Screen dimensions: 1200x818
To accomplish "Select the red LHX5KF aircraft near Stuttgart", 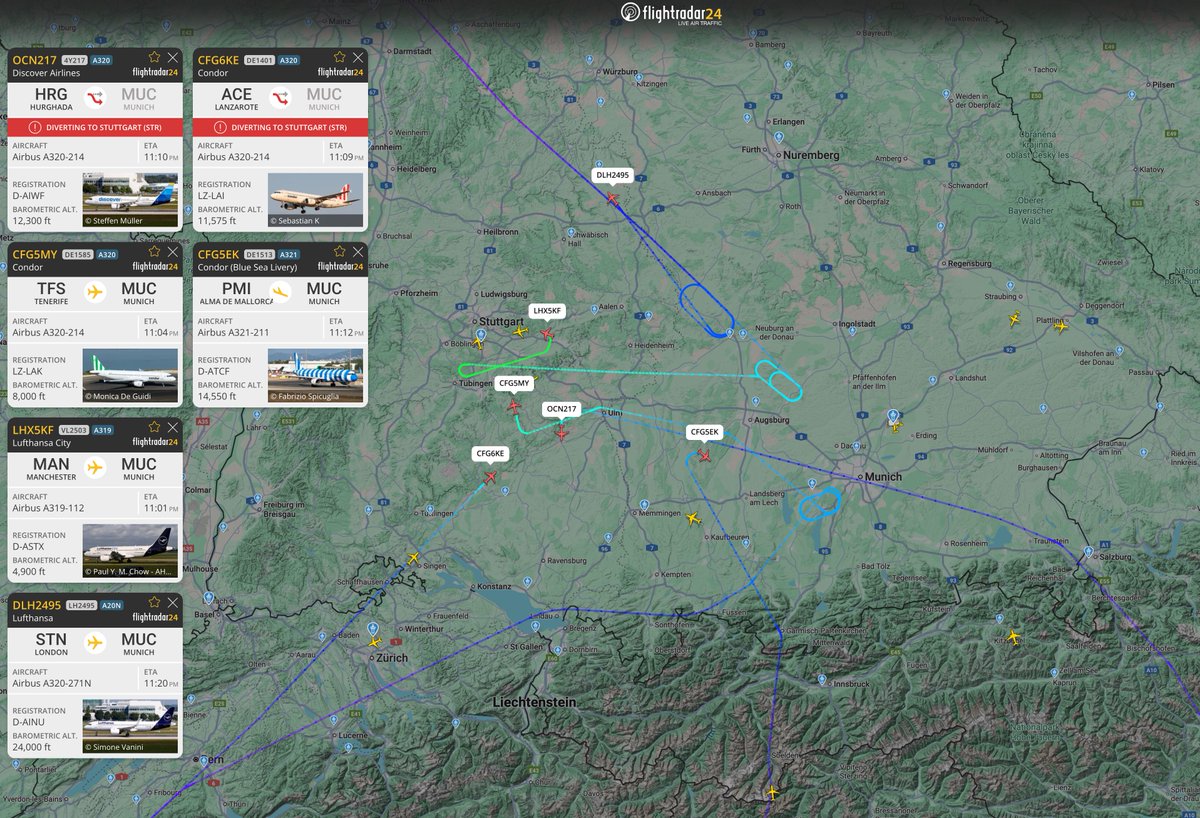I will [546, 334].
